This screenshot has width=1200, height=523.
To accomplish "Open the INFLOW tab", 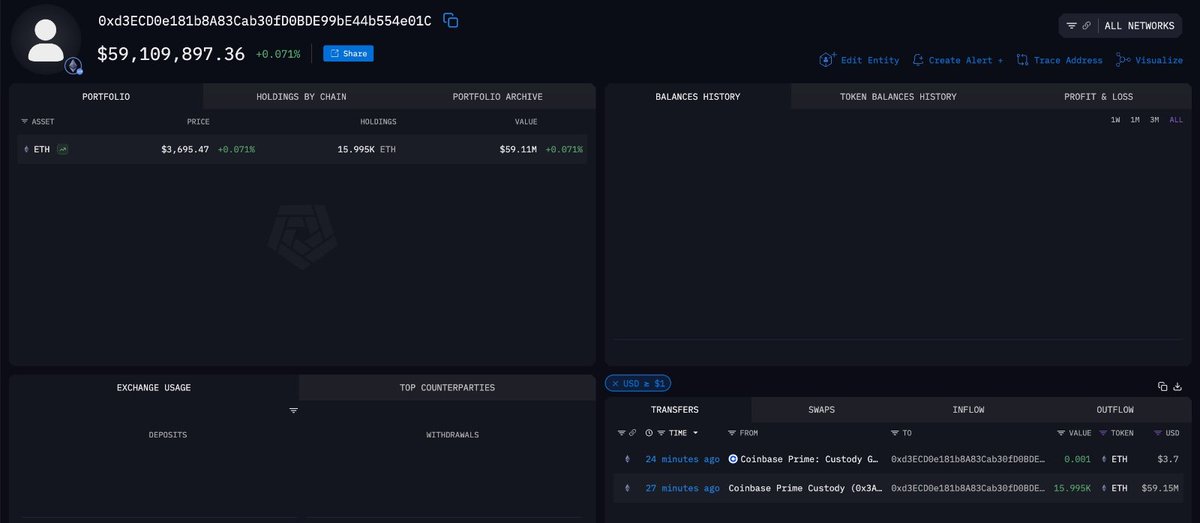I will click(x=969, y=410).
